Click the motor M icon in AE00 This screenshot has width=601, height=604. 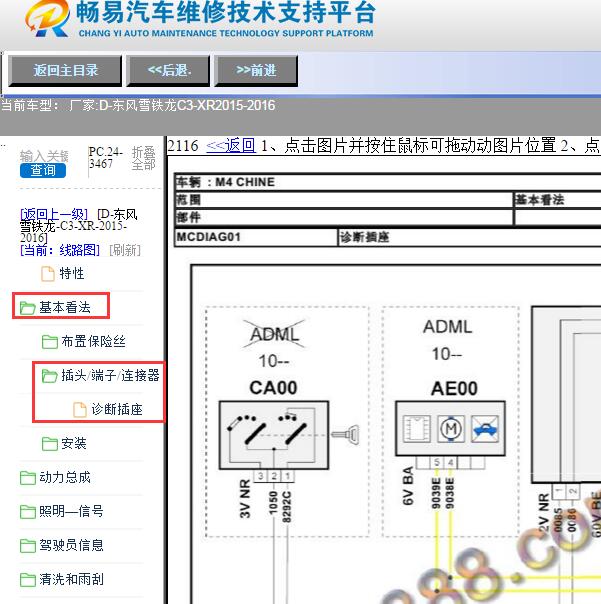(451, 428)
